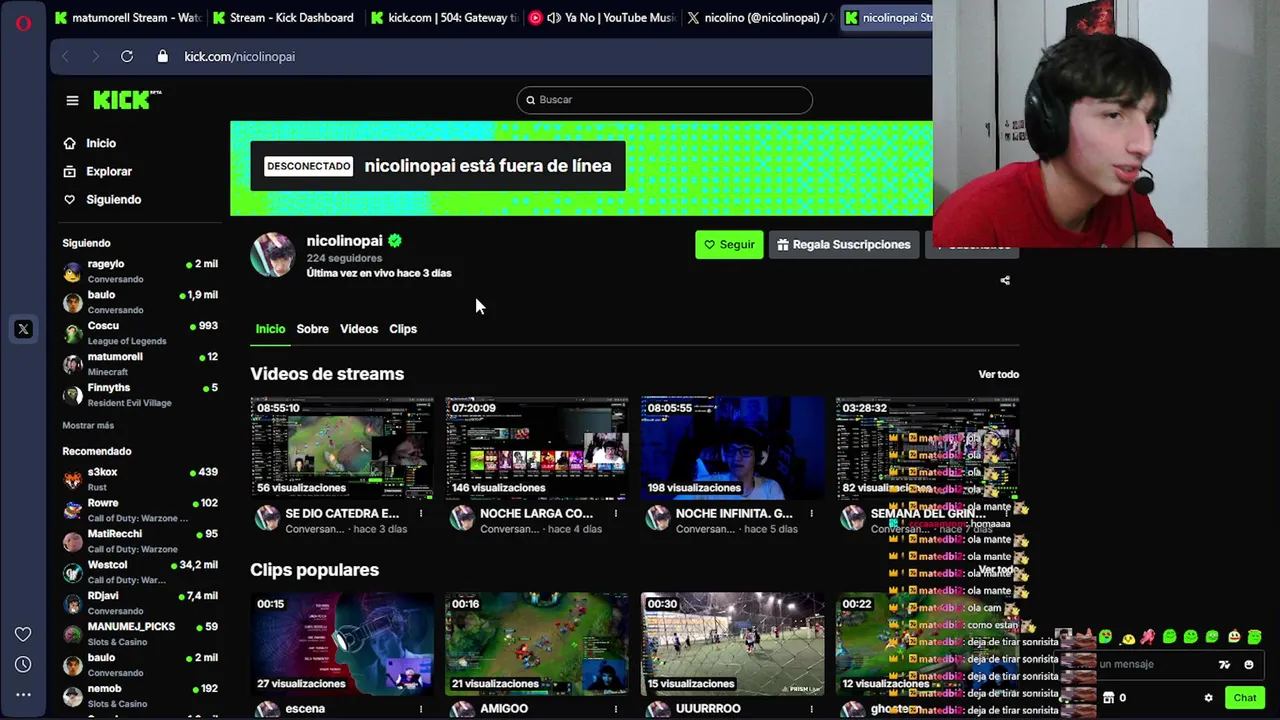Click the share icon under the Seguir button

(1005, 281)
